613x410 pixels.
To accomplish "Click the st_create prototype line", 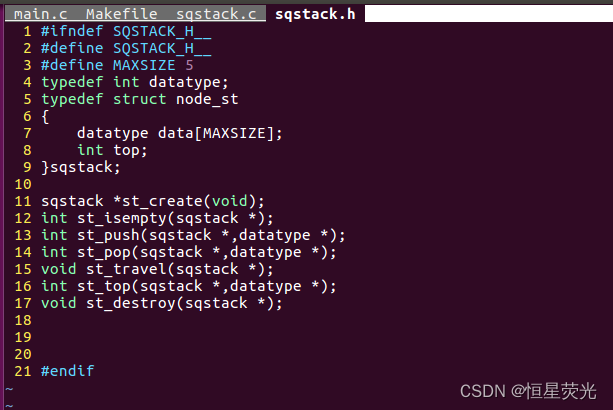I will coord(153,201).
